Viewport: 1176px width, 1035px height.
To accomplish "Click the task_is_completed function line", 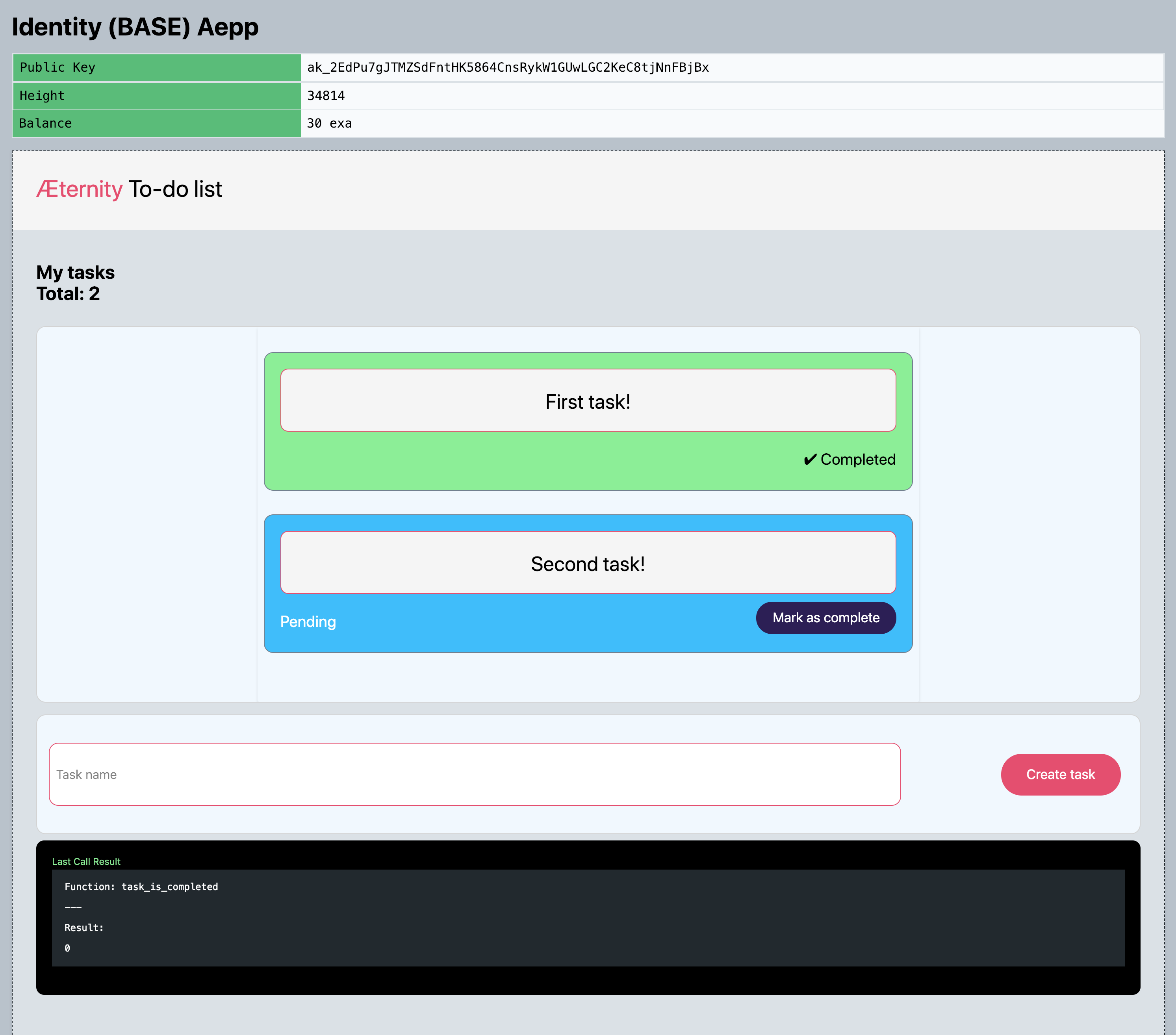I will [x=141, y=887].
